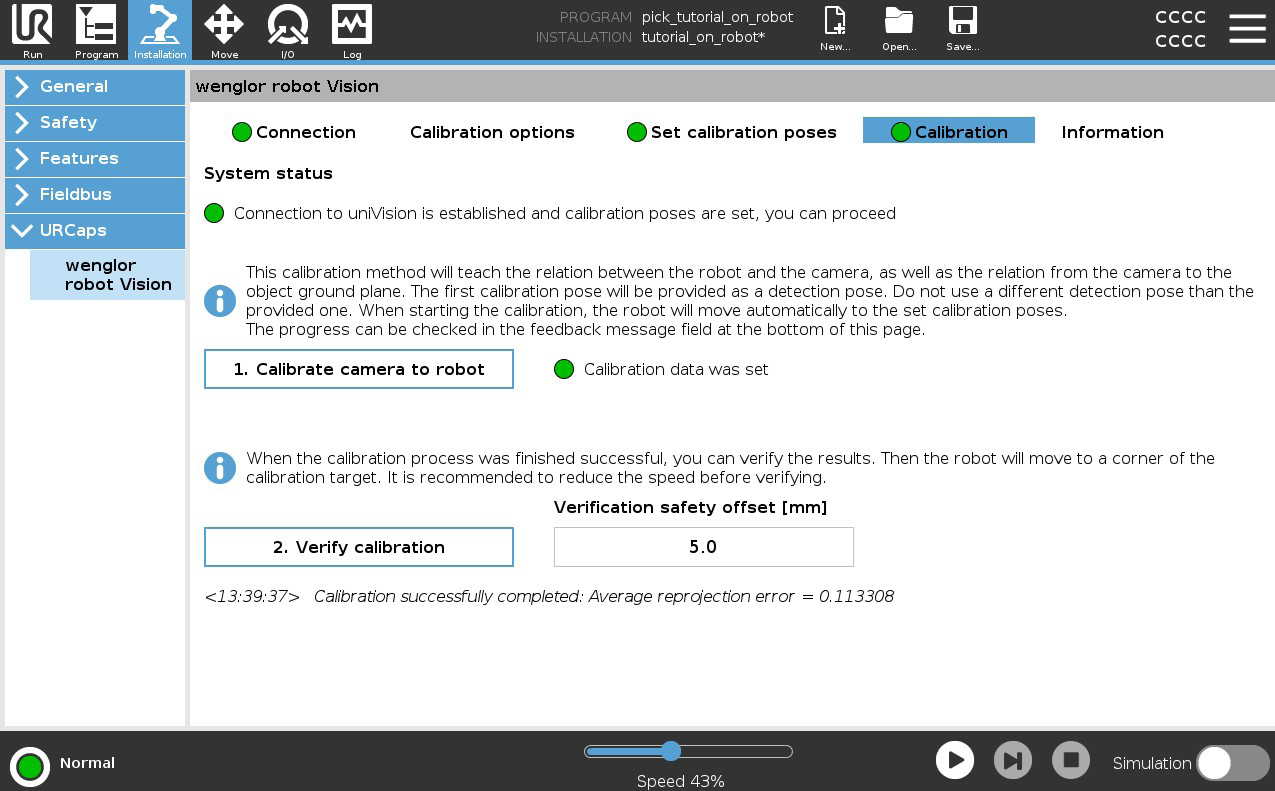Click the pick_tutorial_on_robot program name

pos(717,17)
